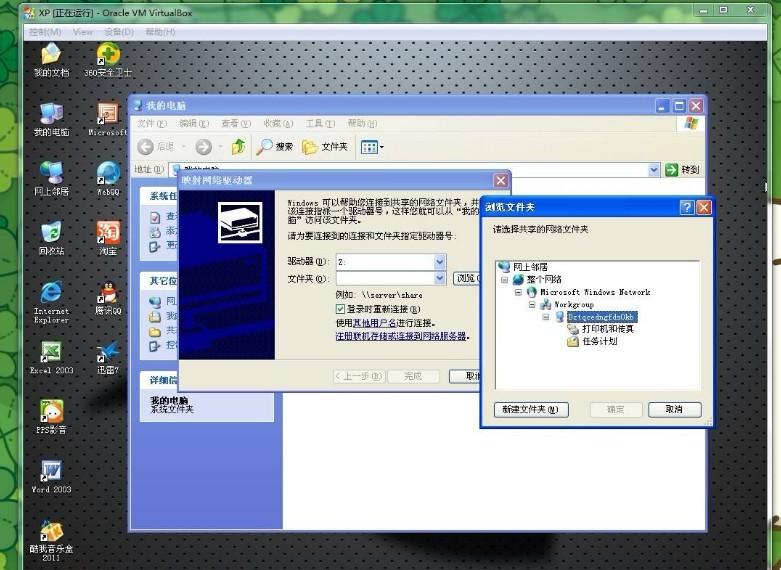Open VirtualBox 帮助(H) menu
The height and width of the screenshot is (570, 781).
tap(160, 32)
